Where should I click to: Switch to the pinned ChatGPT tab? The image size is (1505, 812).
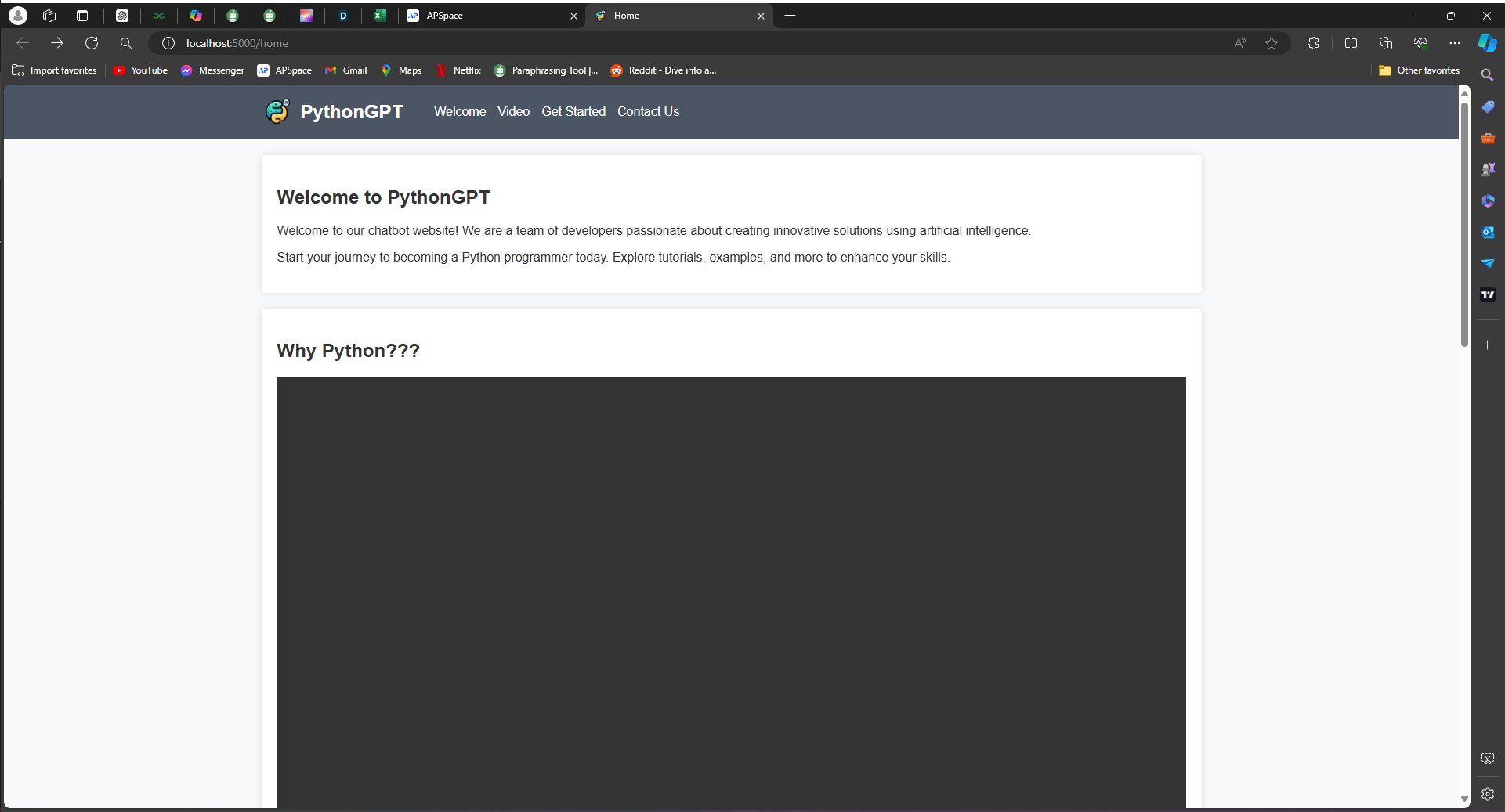(122, 16)
